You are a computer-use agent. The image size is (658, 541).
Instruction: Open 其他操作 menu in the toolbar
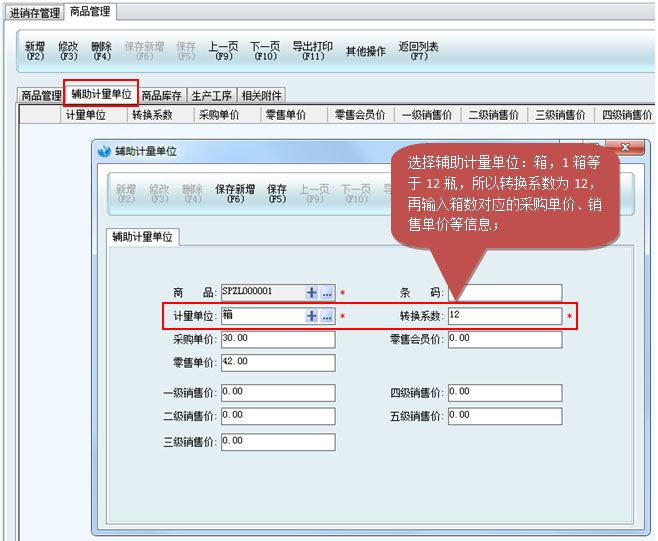[x=365, y=51]
